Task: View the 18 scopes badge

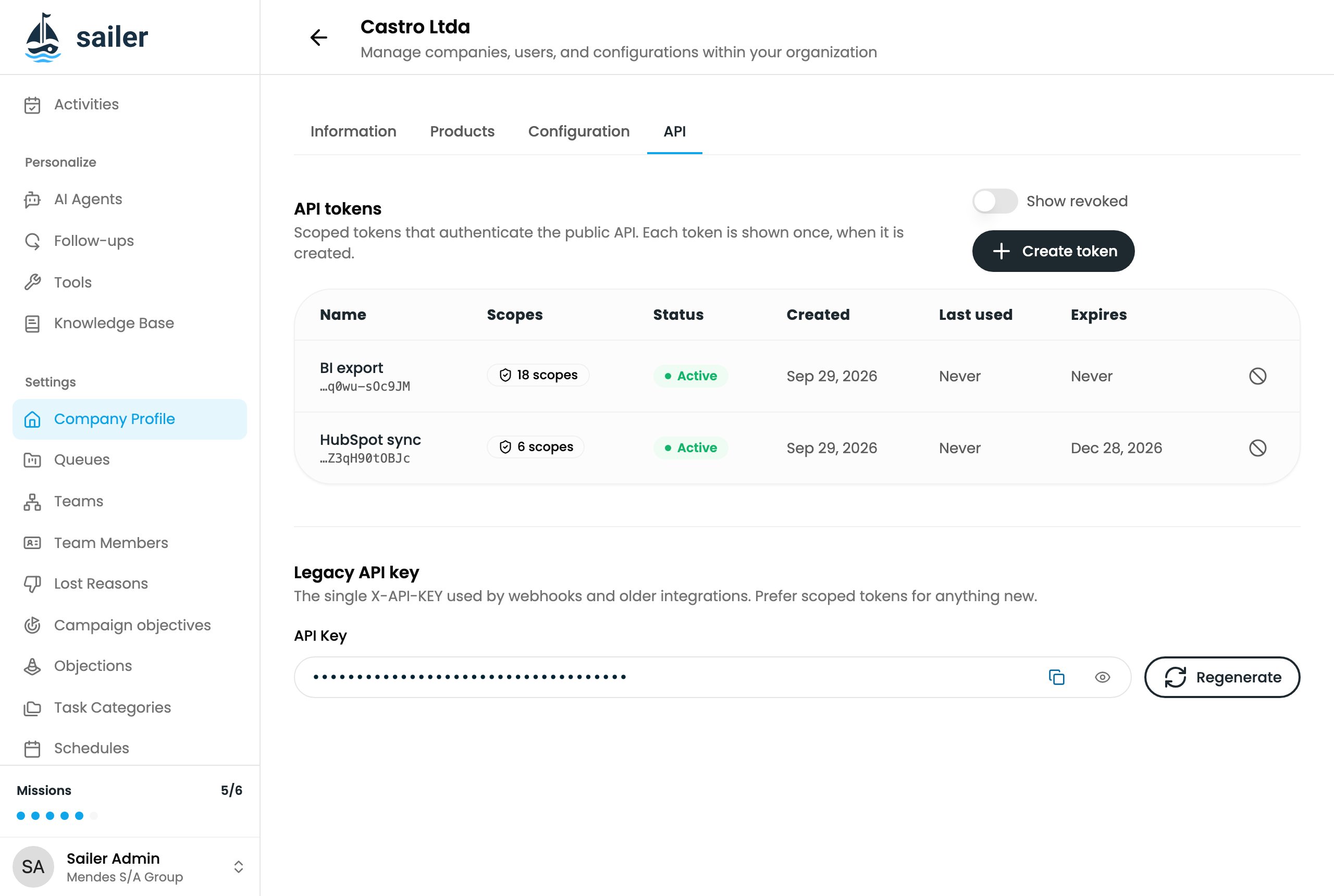Action: pyautogui.click(x=538, y=375)
